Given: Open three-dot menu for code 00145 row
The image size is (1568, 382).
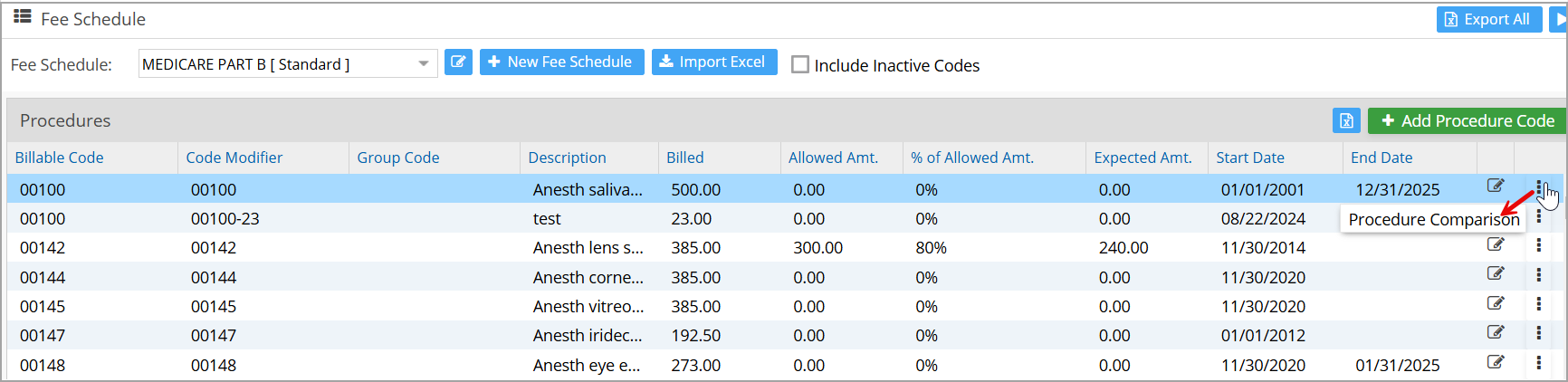Looking at the screenshot, I should 1538,305.
